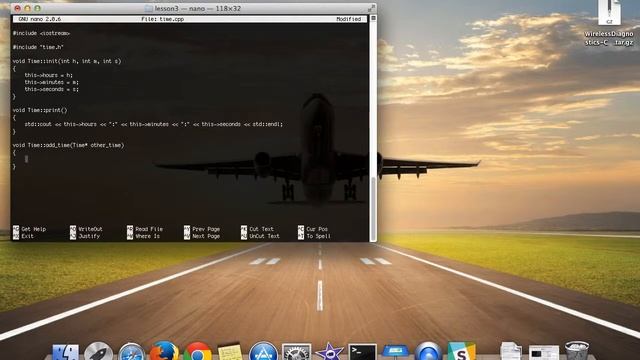Open Google Chrome from the dock
The height and width of the screenshot is (360, 640).
click(198, 351)
